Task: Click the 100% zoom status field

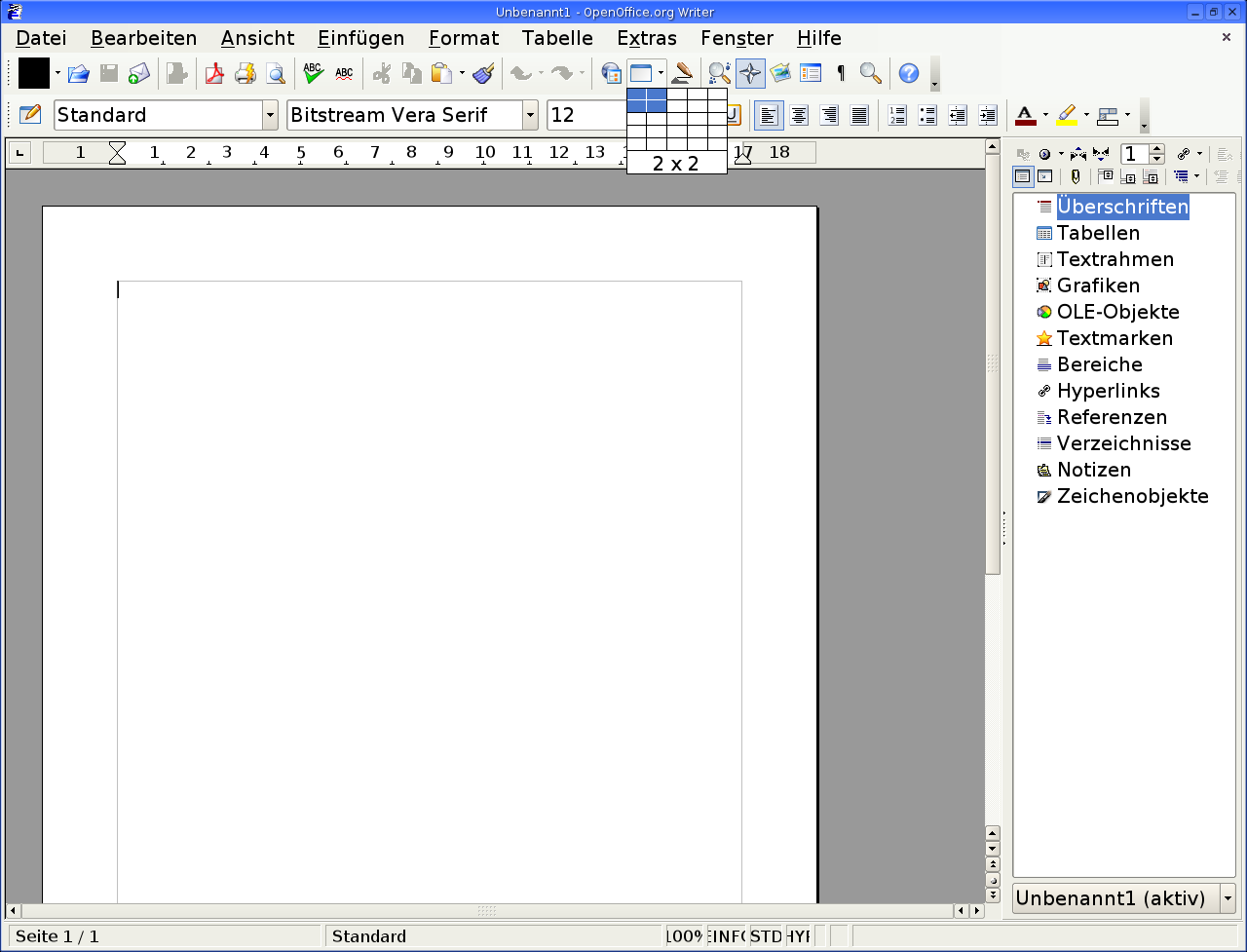Action: click(x=685, y=936)
